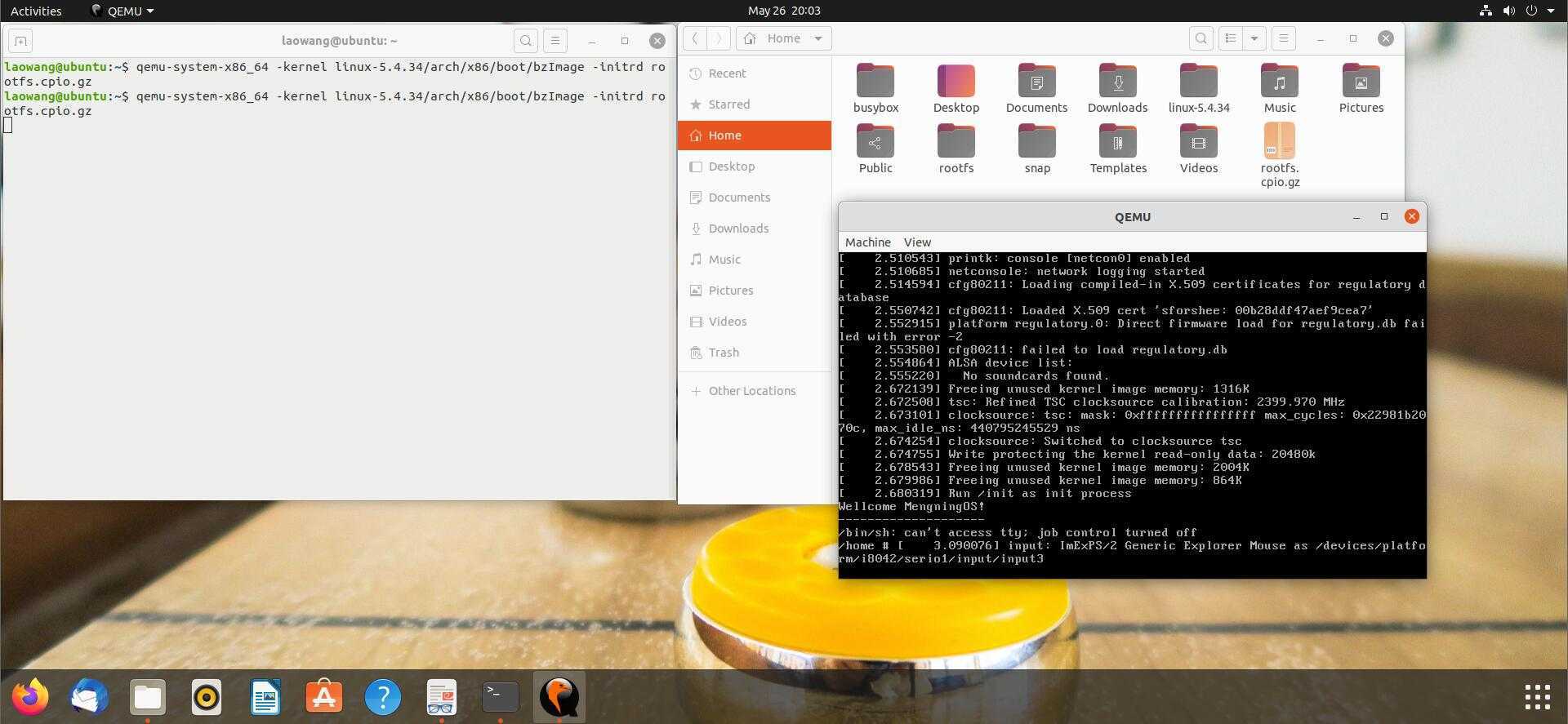Screen dimensions: 1568x724
Task: Select Music in Files sidebar
Action: point(755,260)
